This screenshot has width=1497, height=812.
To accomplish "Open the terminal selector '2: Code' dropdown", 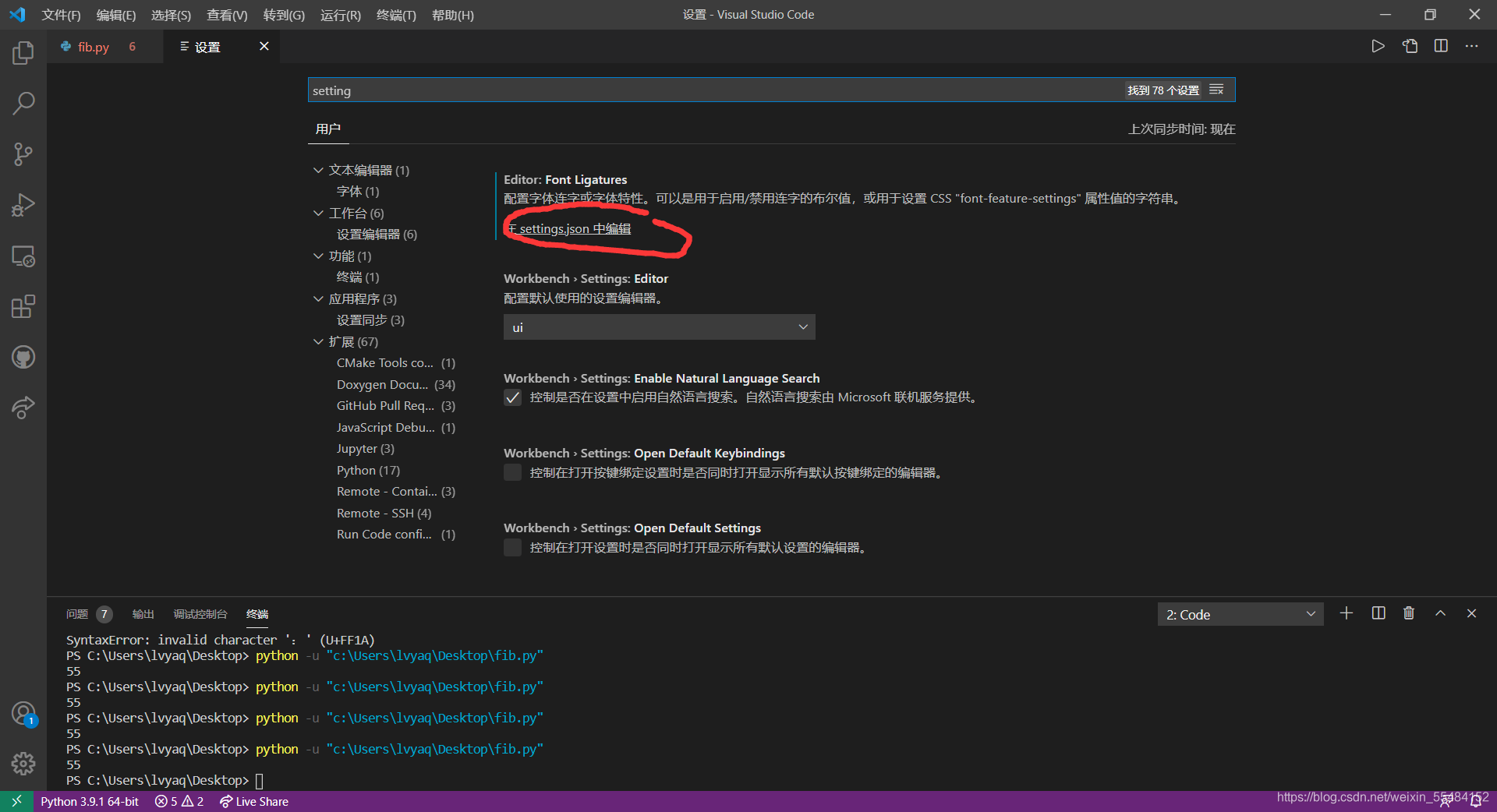I will [1240, 614].
